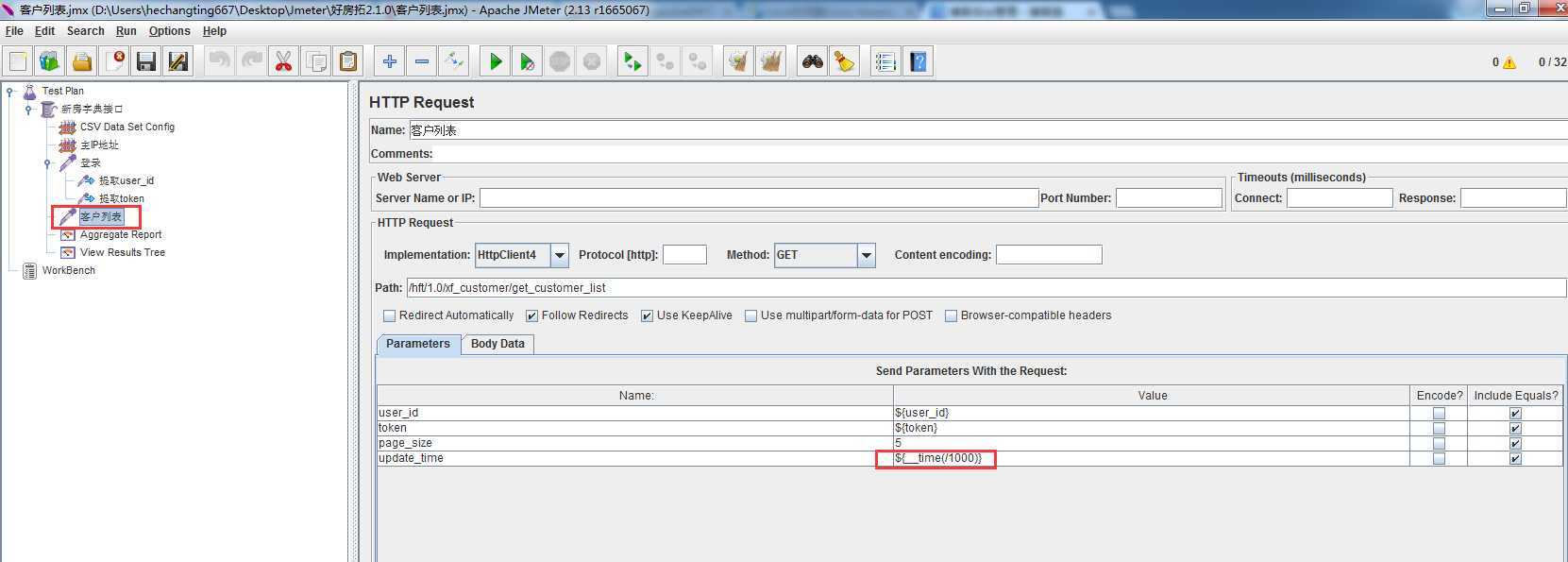Toggle Include Equals checkbox for token row
This screenshot has height=562, width=1568.
point(1515,428)
